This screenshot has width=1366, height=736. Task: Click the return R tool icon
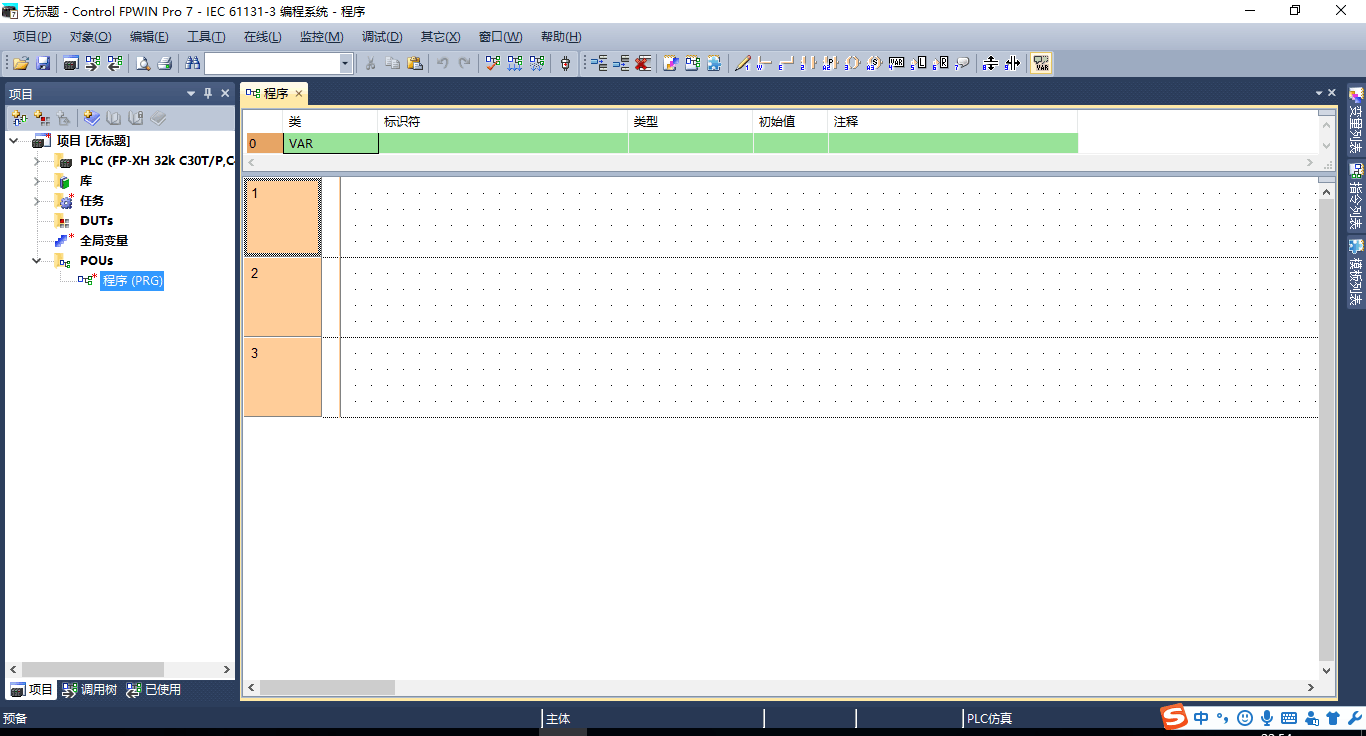click(939, 63)
